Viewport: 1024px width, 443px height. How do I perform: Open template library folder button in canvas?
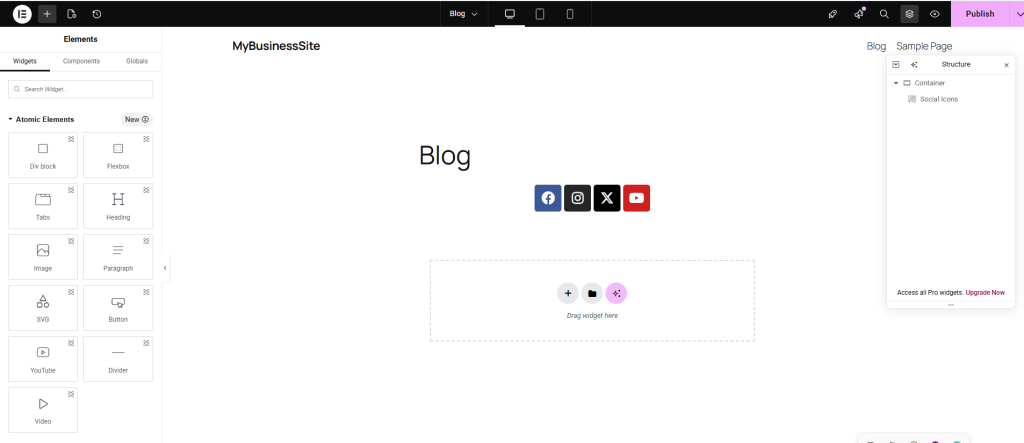[592, 293]
